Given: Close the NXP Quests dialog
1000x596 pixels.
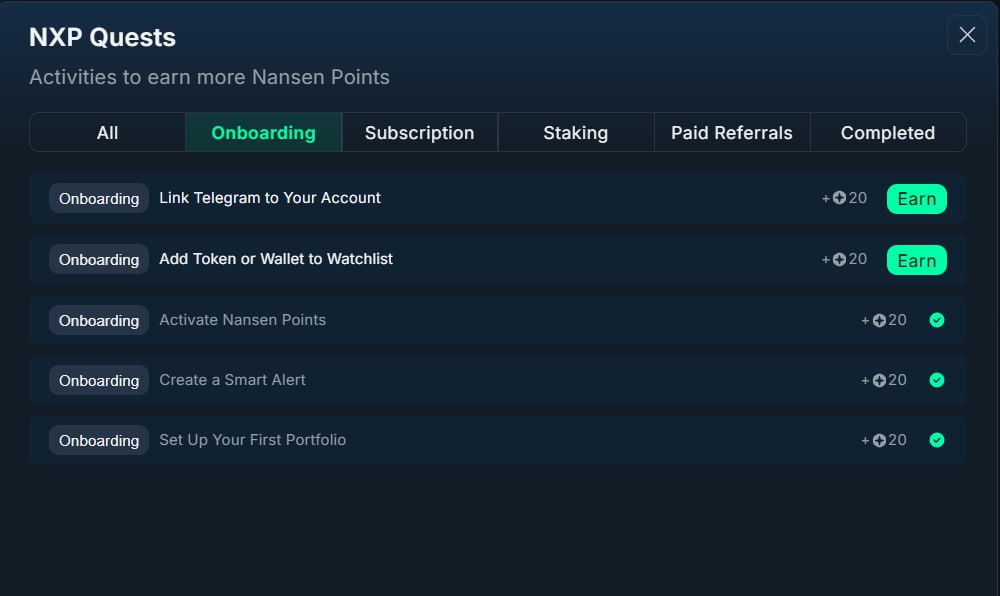Looking at the screenshot, I should tap(967, 35).
